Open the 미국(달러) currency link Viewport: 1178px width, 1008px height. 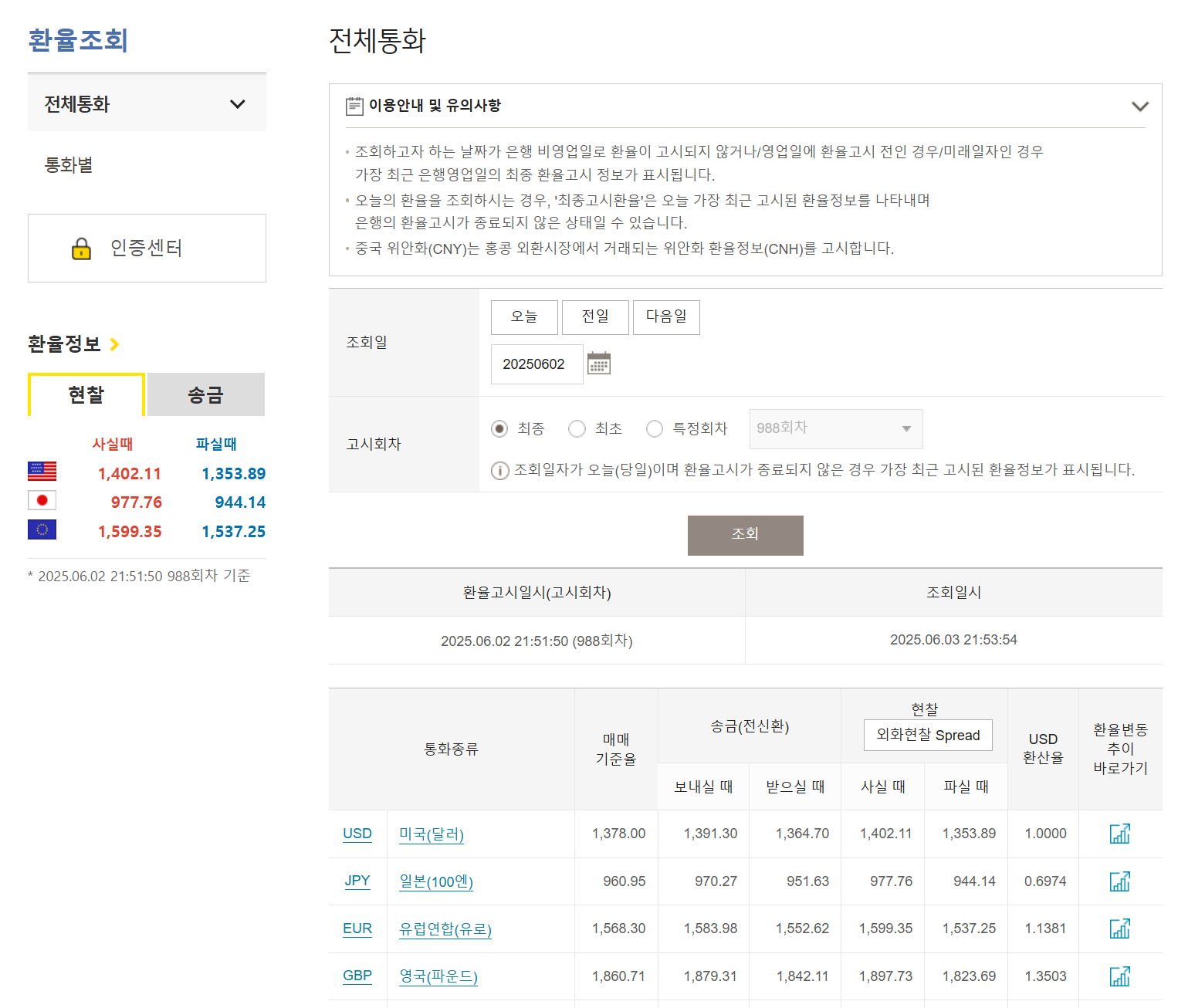pyautogui.click(x=431, y=834)
